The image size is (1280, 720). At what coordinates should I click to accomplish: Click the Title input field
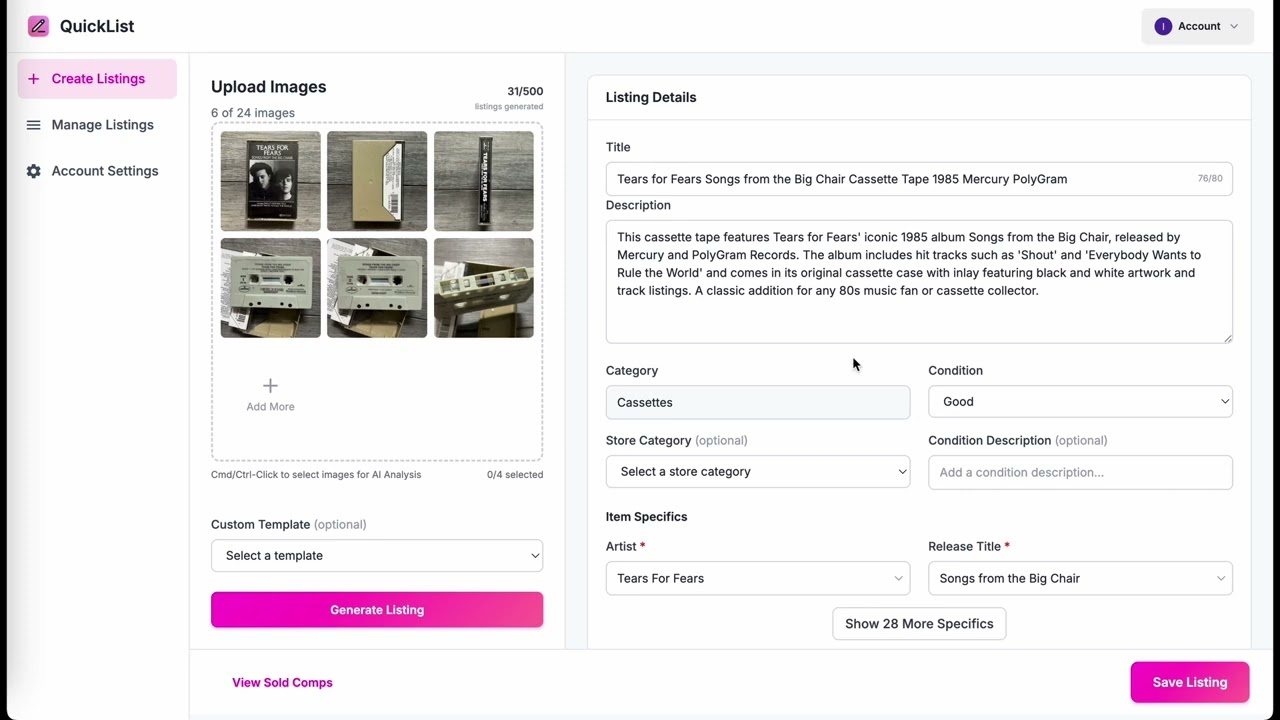pos(919,179)
